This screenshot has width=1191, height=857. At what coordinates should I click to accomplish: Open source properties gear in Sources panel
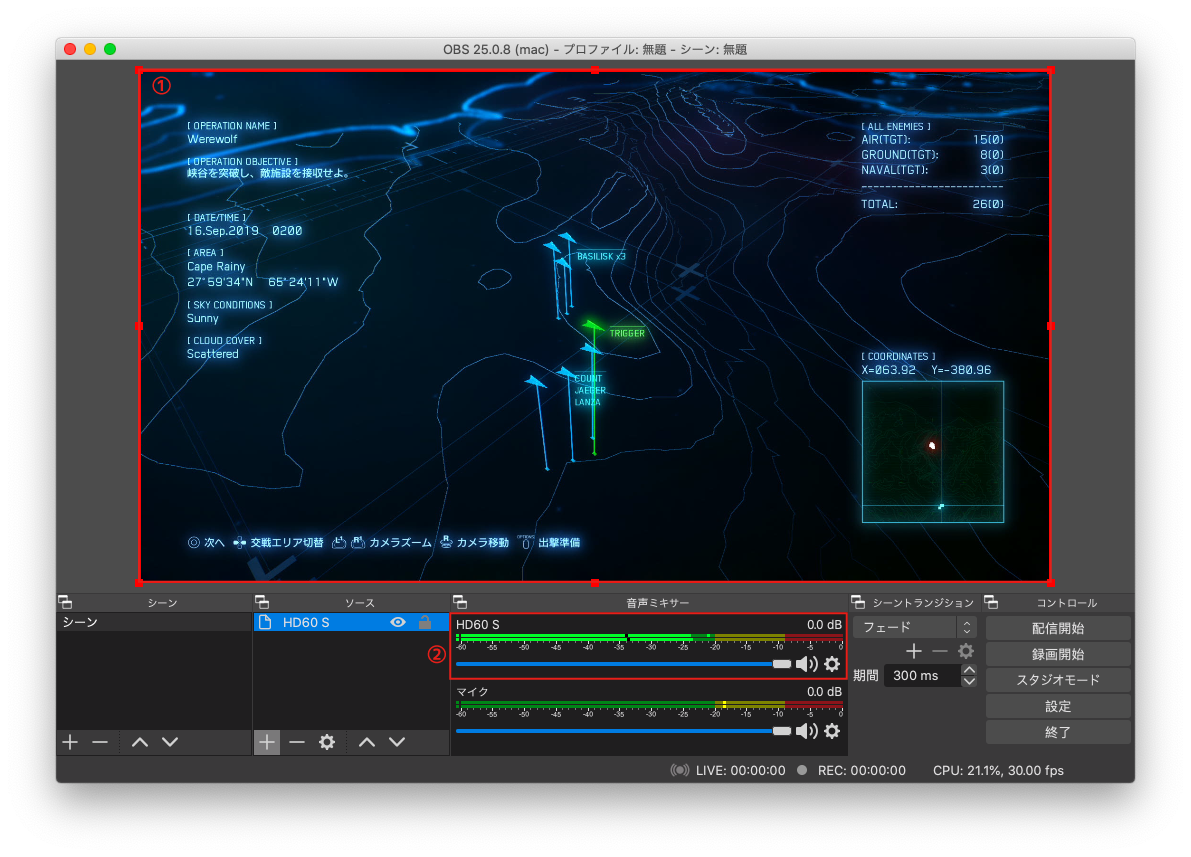pyautogui.click(x=327, y=742)
